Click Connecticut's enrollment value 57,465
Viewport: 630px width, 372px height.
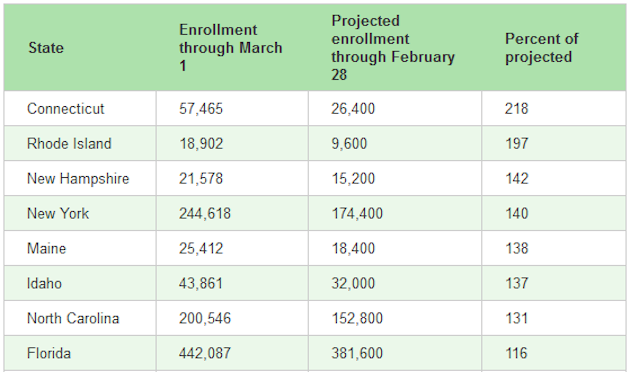click(x=201, y=109)
